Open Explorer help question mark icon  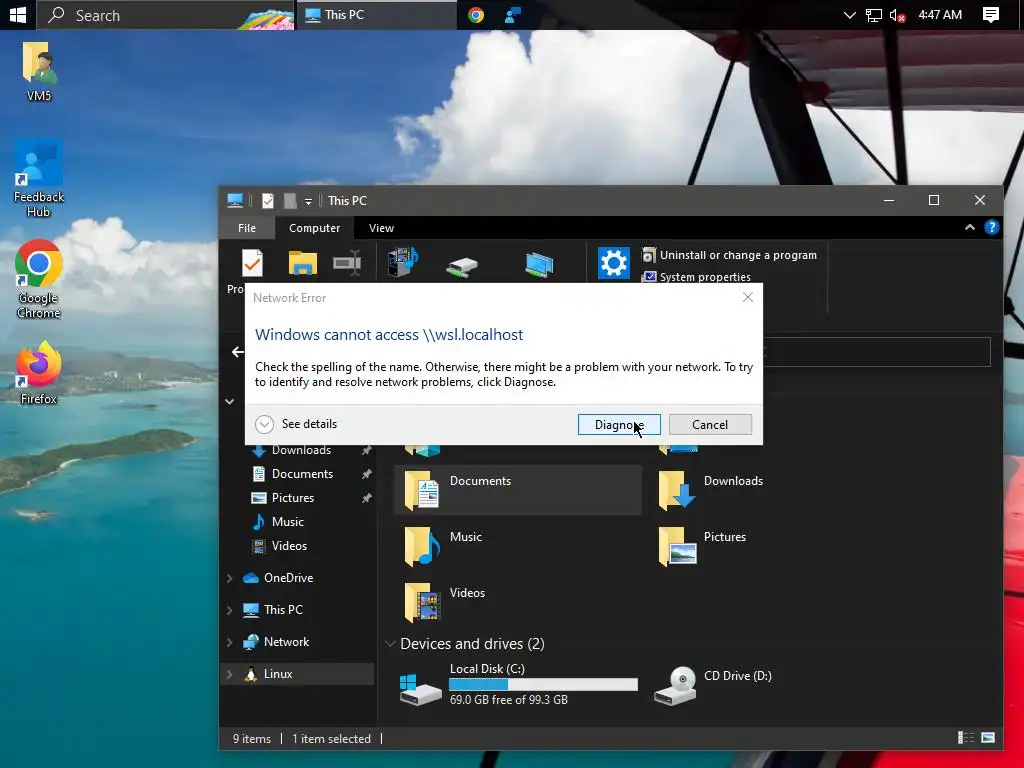coord(991,227)
